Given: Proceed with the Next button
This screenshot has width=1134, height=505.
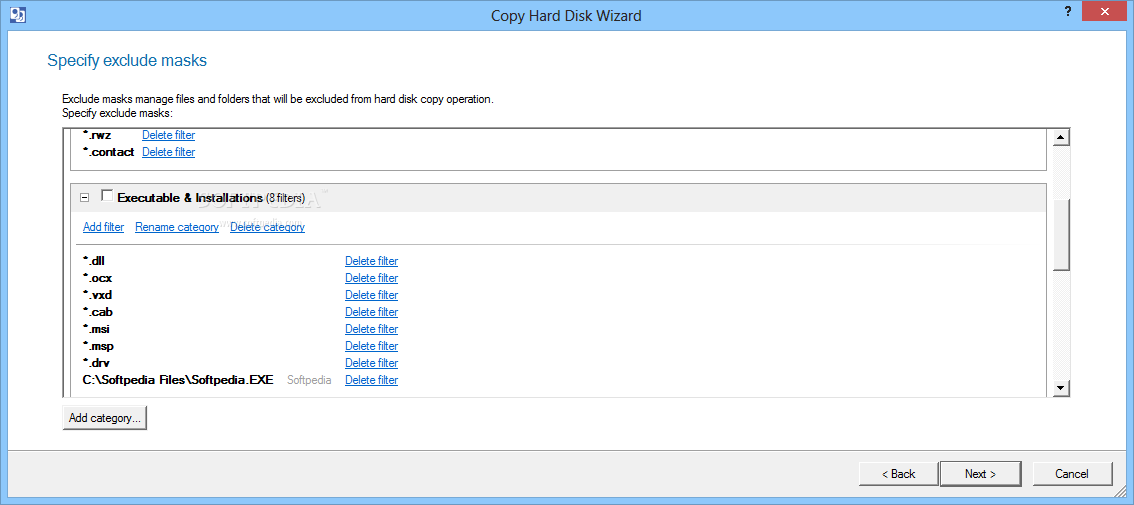Looking at the screenshot, I should 981,474.
